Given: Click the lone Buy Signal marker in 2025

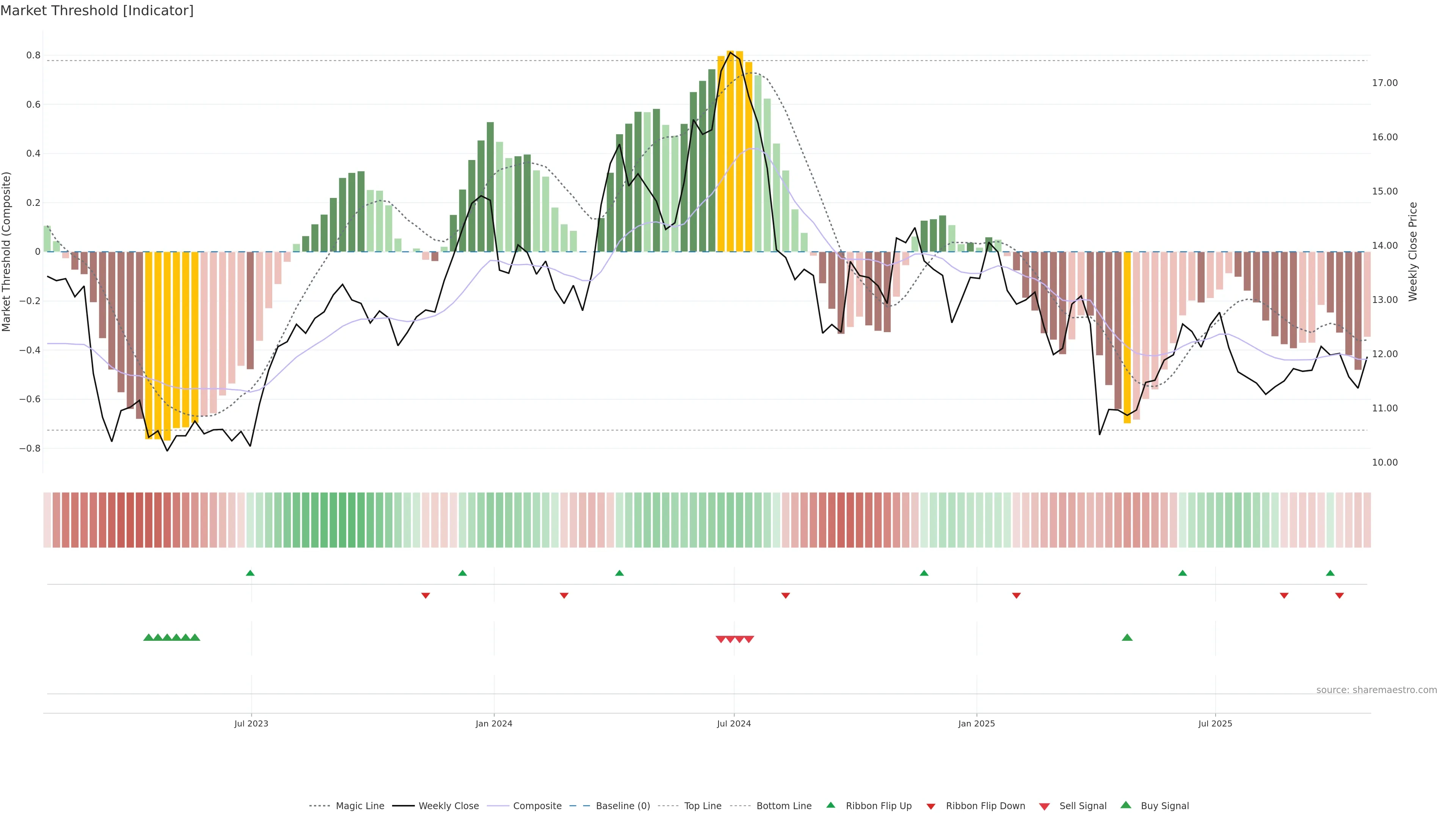Looking at the screenshot, I should (x=1127, y=637).
